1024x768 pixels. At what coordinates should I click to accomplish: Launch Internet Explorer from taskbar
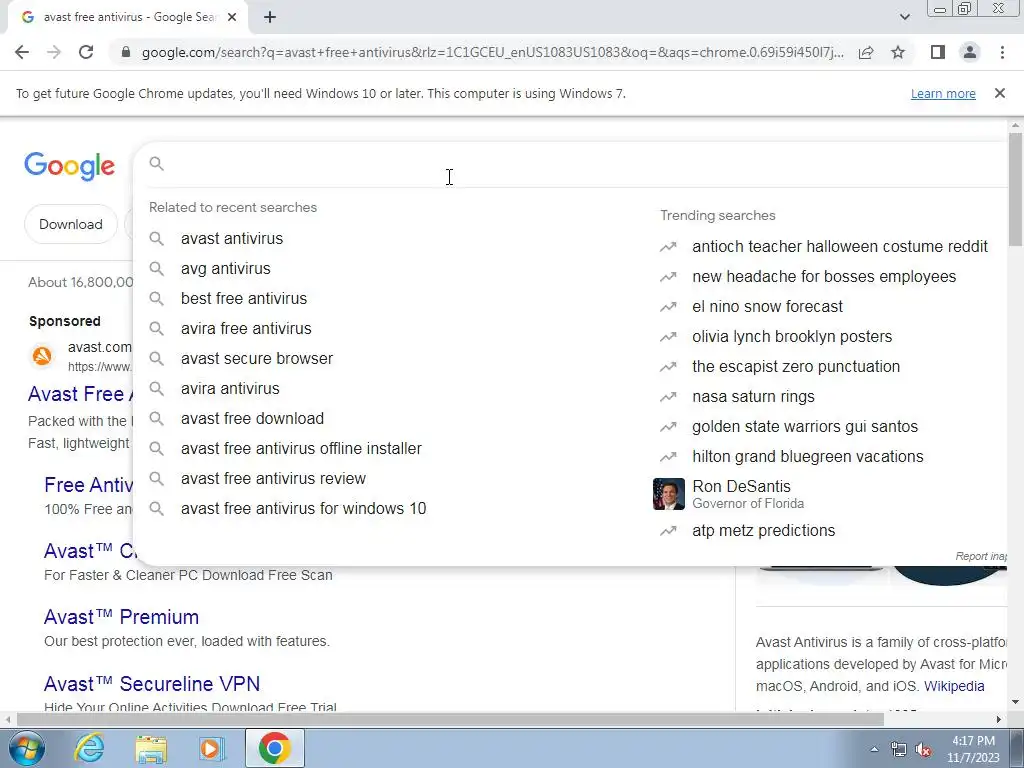(x=89, y=748)
